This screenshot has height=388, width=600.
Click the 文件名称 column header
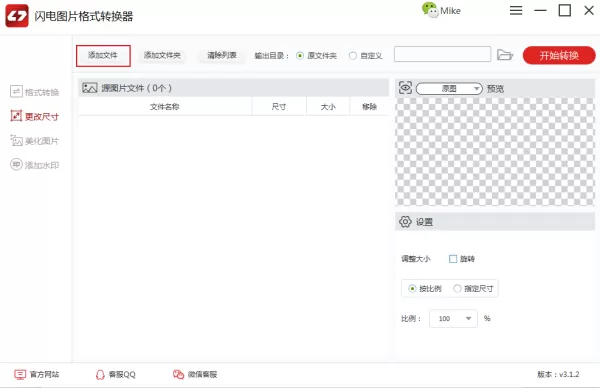[x=165, y=107]
